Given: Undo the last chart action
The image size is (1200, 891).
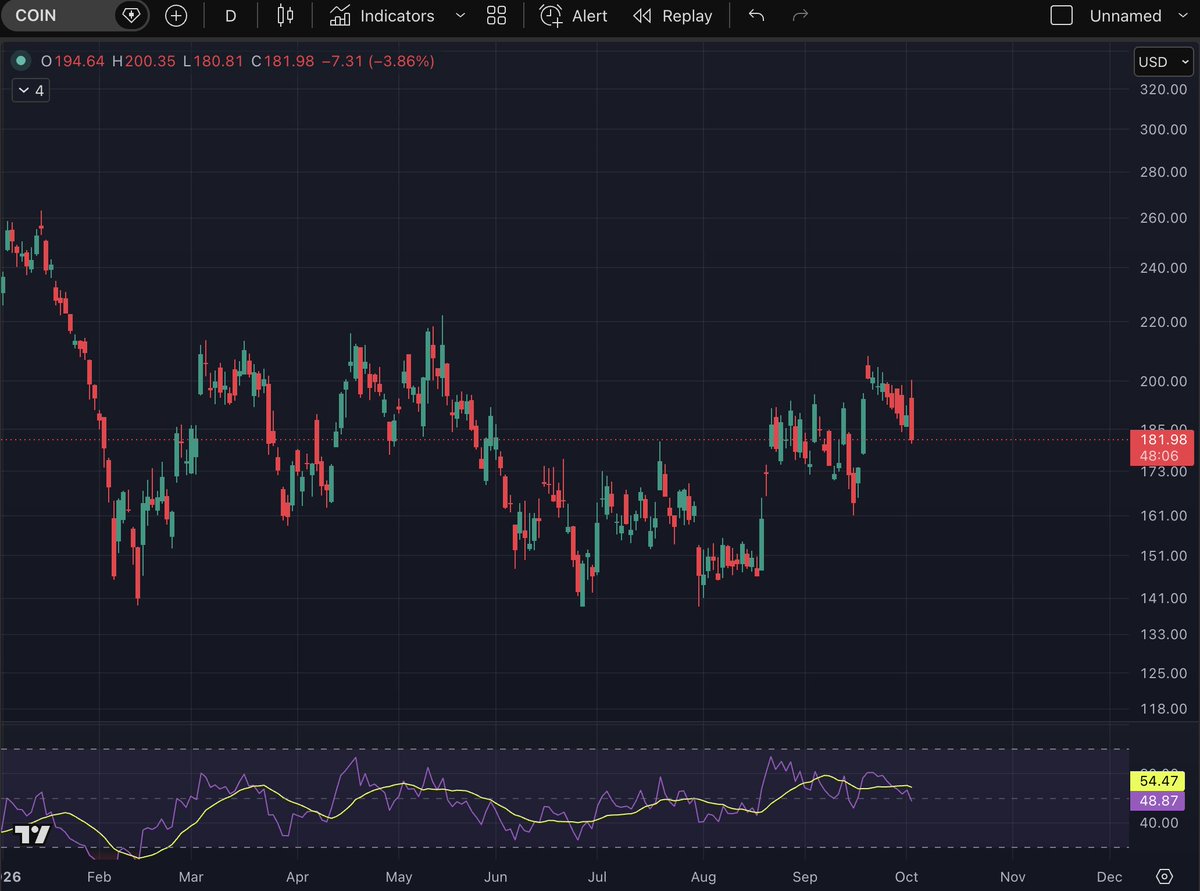Looking at the screenshot, I should coord(757,16).
